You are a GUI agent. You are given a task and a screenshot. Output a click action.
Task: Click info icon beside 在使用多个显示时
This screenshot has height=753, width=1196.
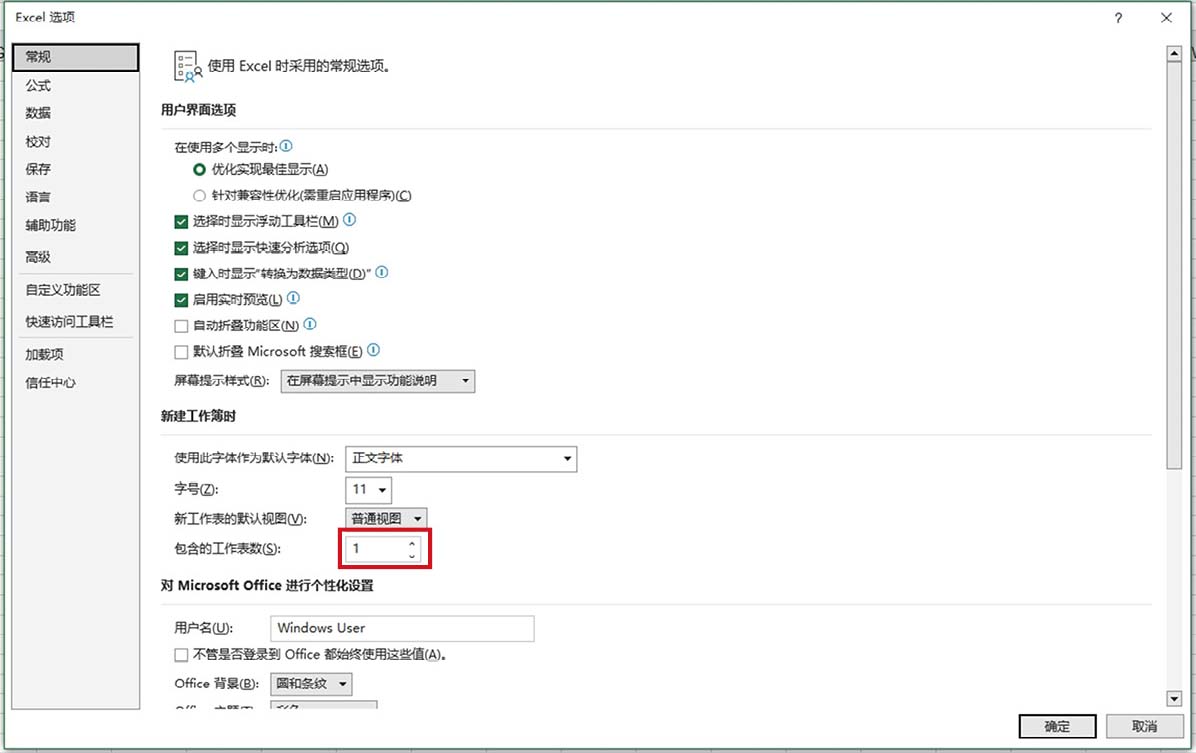coord(286,146)
